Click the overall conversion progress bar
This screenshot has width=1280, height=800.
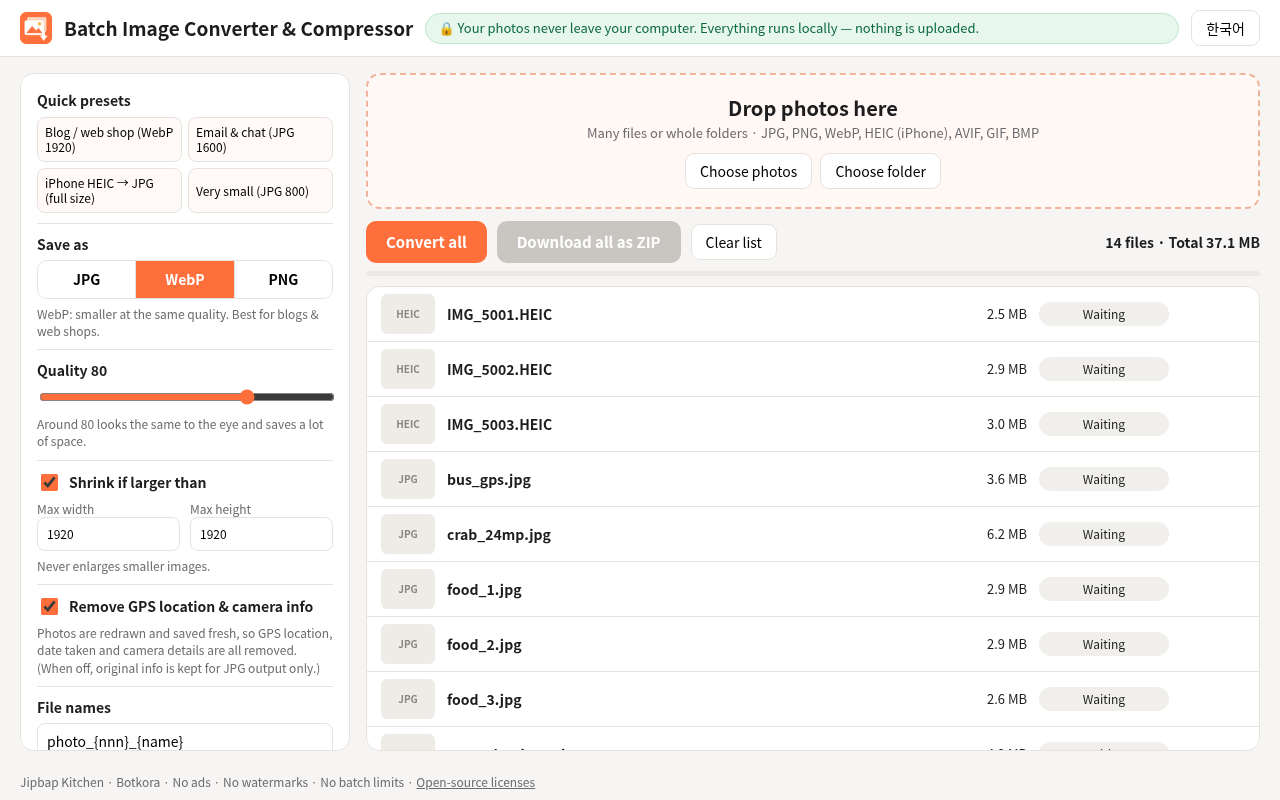[813, 273]
